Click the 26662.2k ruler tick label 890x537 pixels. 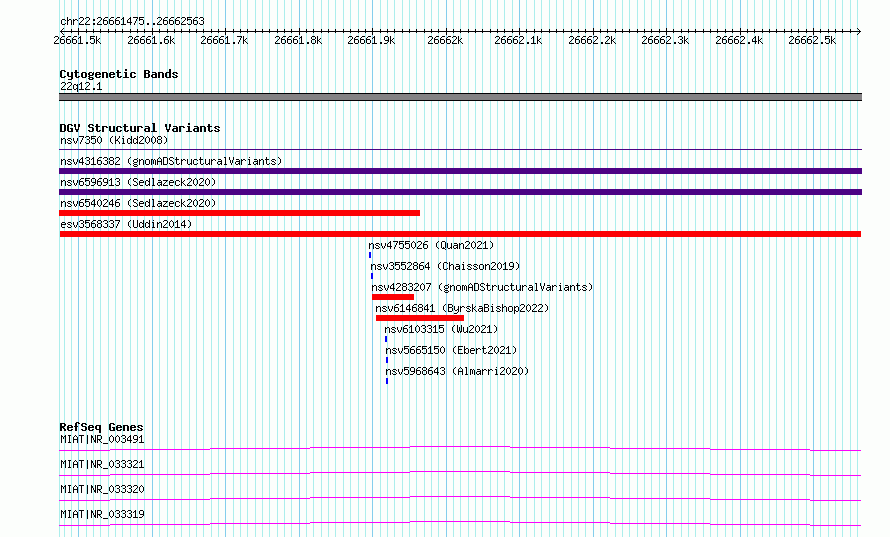click(592, 41)
